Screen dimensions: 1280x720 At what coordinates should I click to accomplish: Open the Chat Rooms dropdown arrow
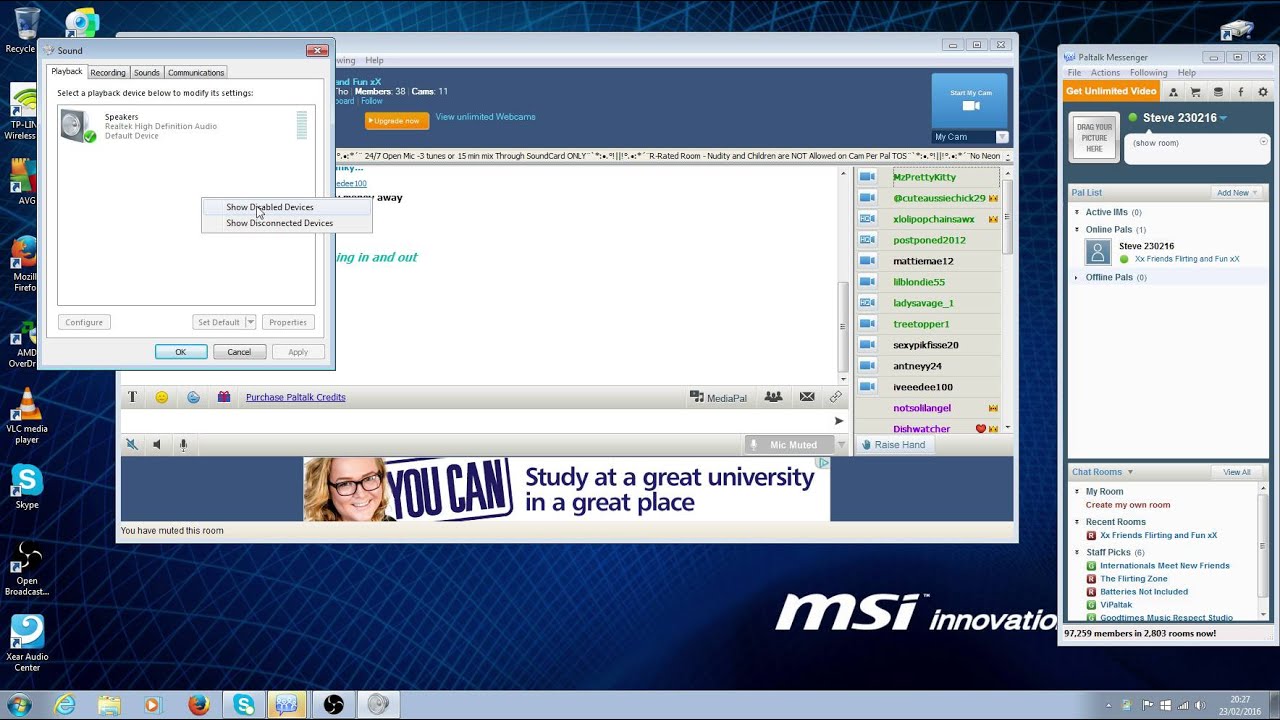[1130, 472]
